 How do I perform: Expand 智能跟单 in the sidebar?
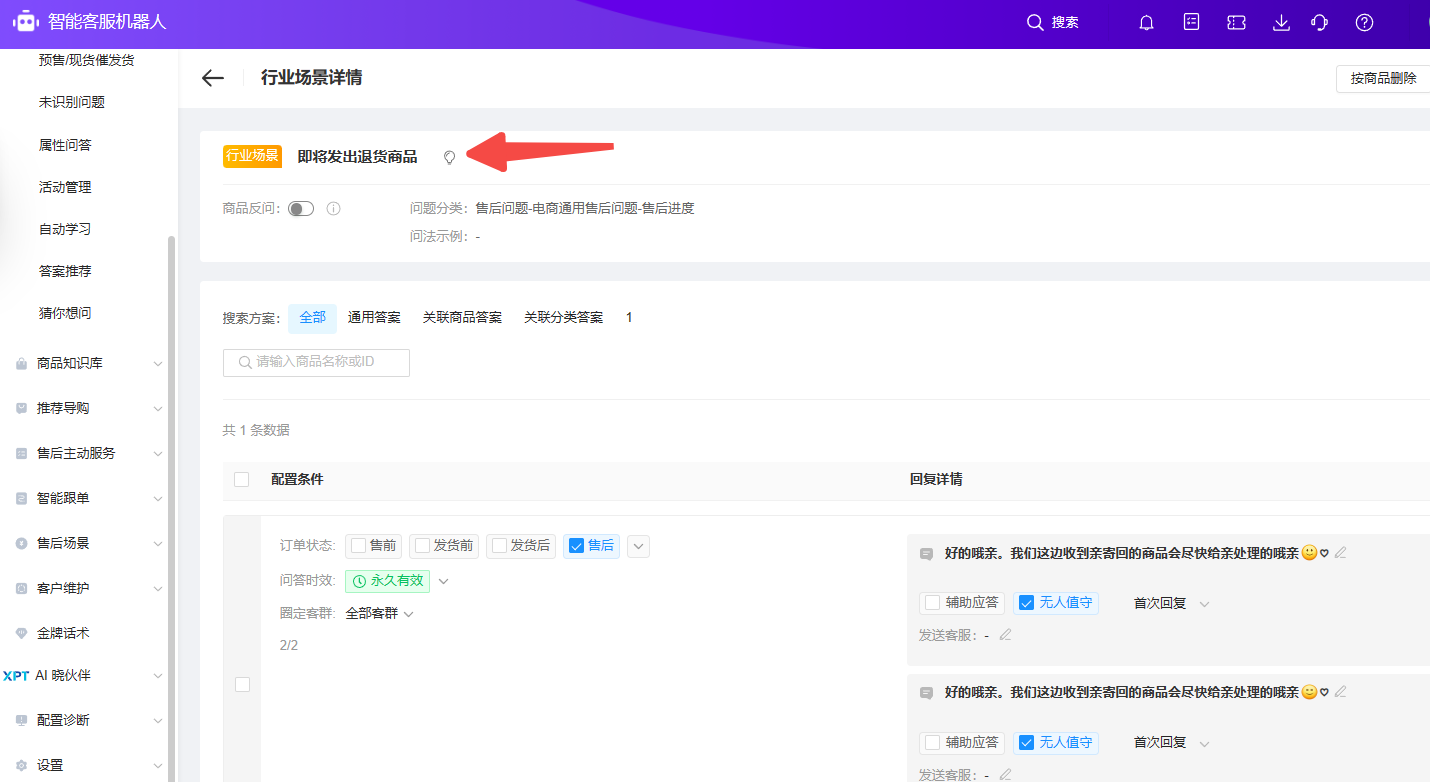(157, 498)
